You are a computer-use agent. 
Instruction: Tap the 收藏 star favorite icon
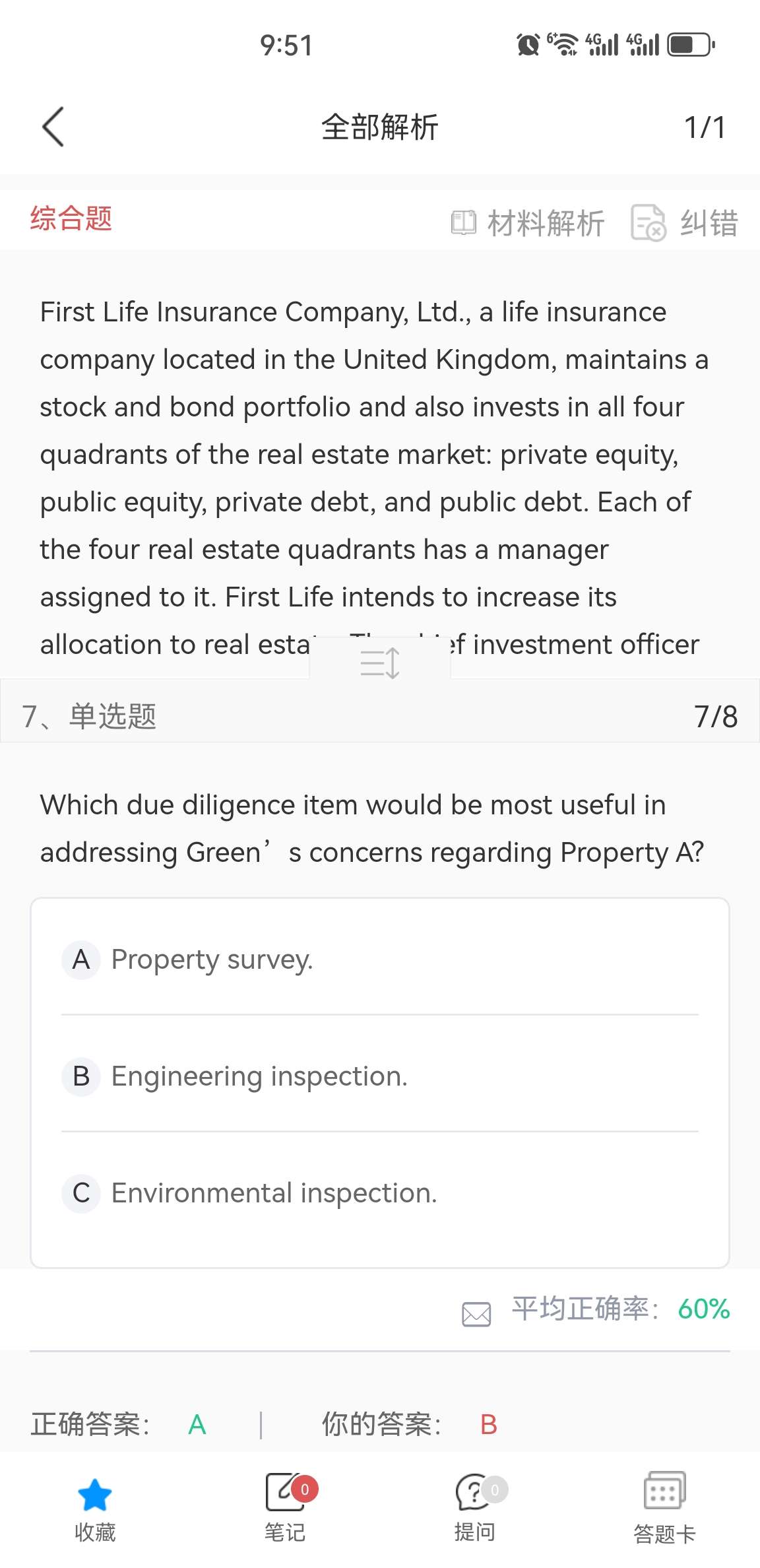[95, 1494]
